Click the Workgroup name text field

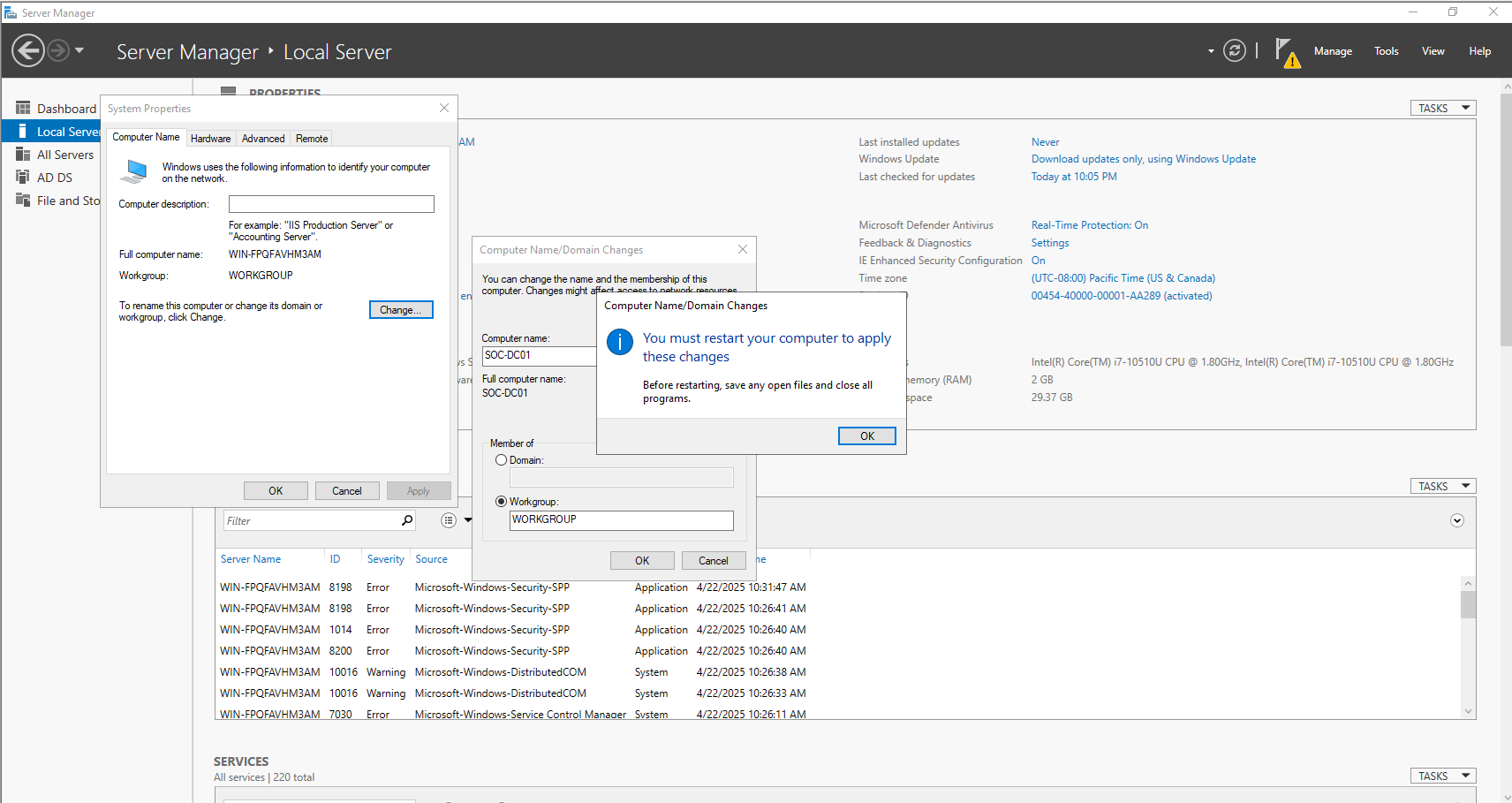622,520
